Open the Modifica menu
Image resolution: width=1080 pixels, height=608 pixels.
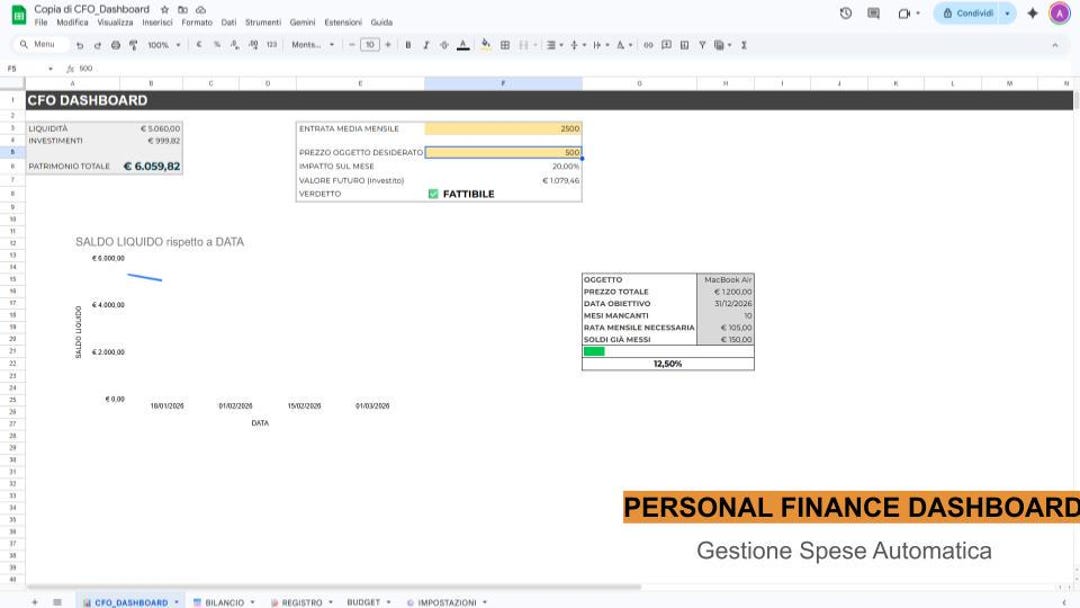click(x=72, y=23)
